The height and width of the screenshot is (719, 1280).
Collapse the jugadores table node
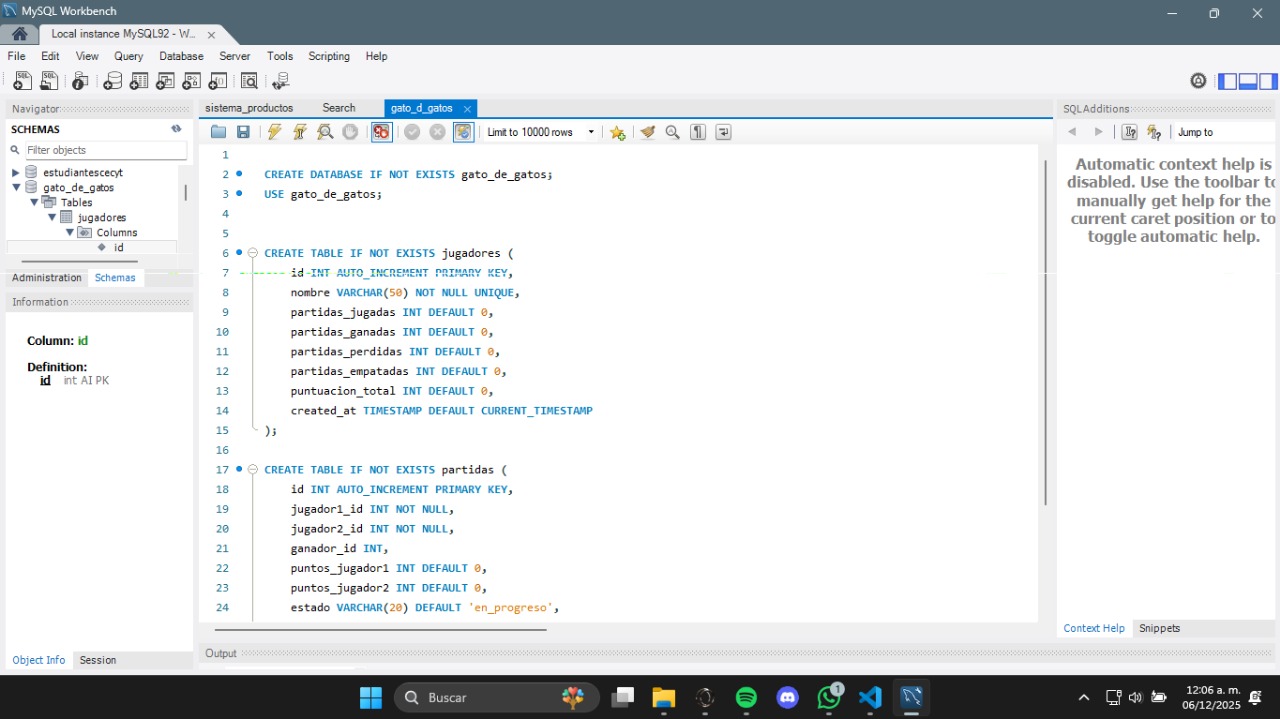[52, 217]
